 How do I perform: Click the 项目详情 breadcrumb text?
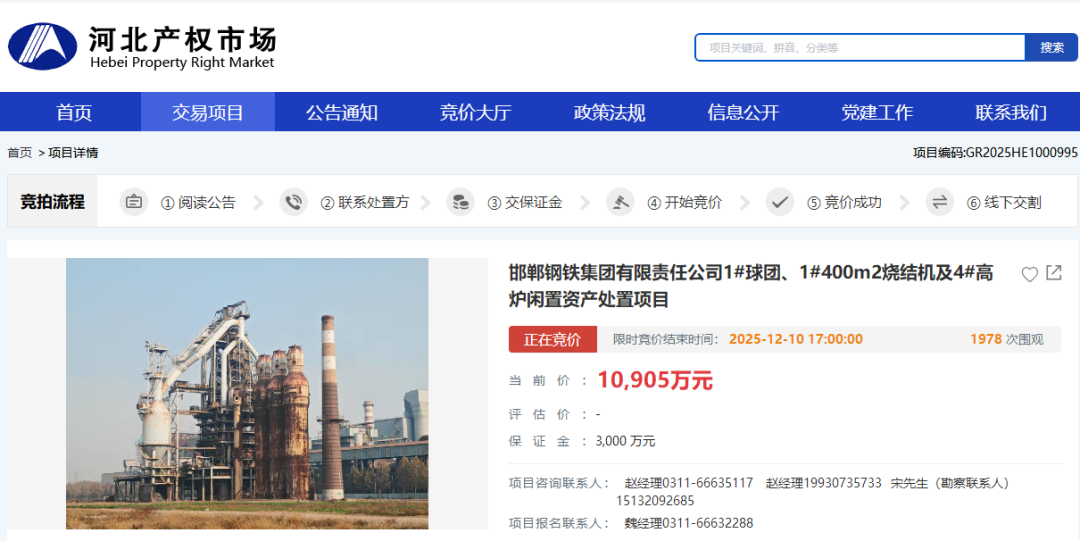click(73, 153)
